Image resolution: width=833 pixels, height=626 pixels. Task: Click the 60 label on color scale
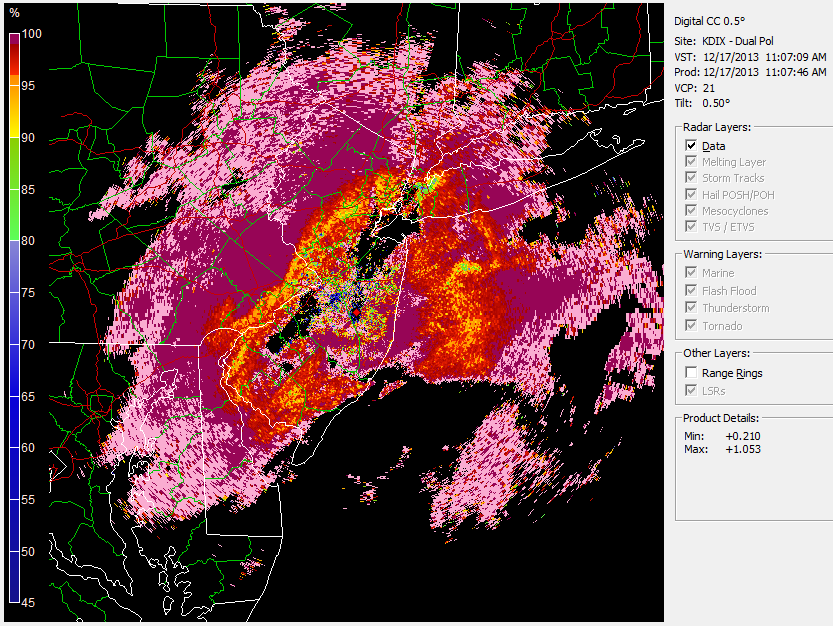point(28,448)
